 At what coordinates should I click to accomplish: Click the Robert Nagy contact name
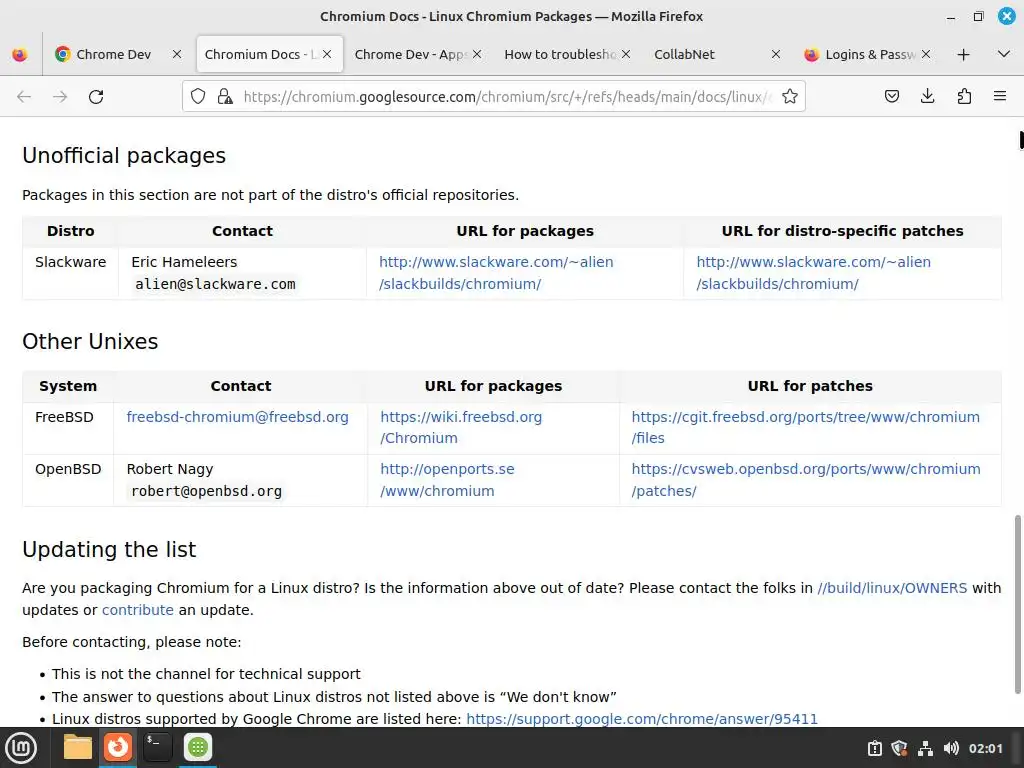170,469
